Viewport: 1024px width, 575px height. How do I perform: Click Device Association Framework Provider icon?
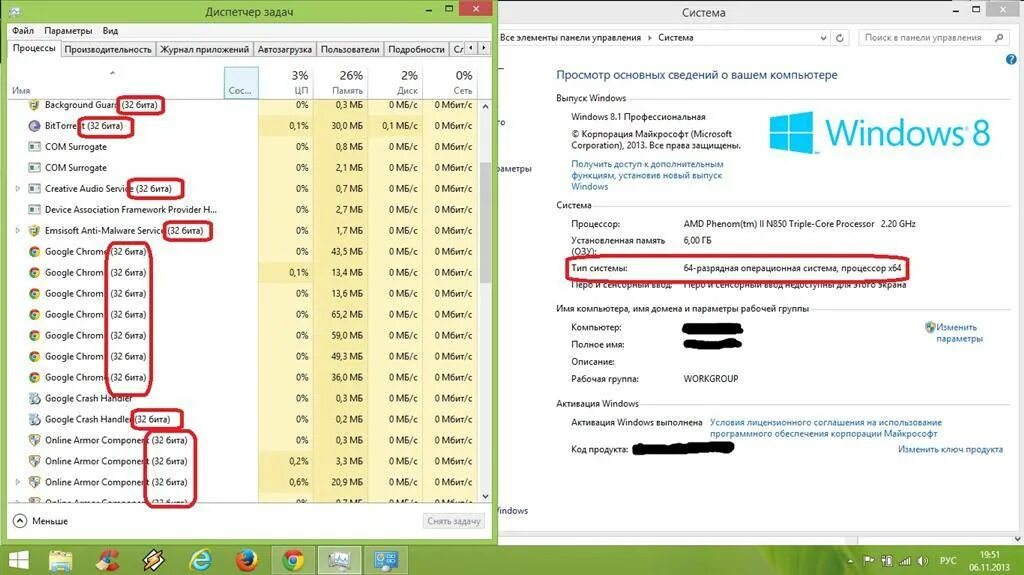(x=35, y=209)
